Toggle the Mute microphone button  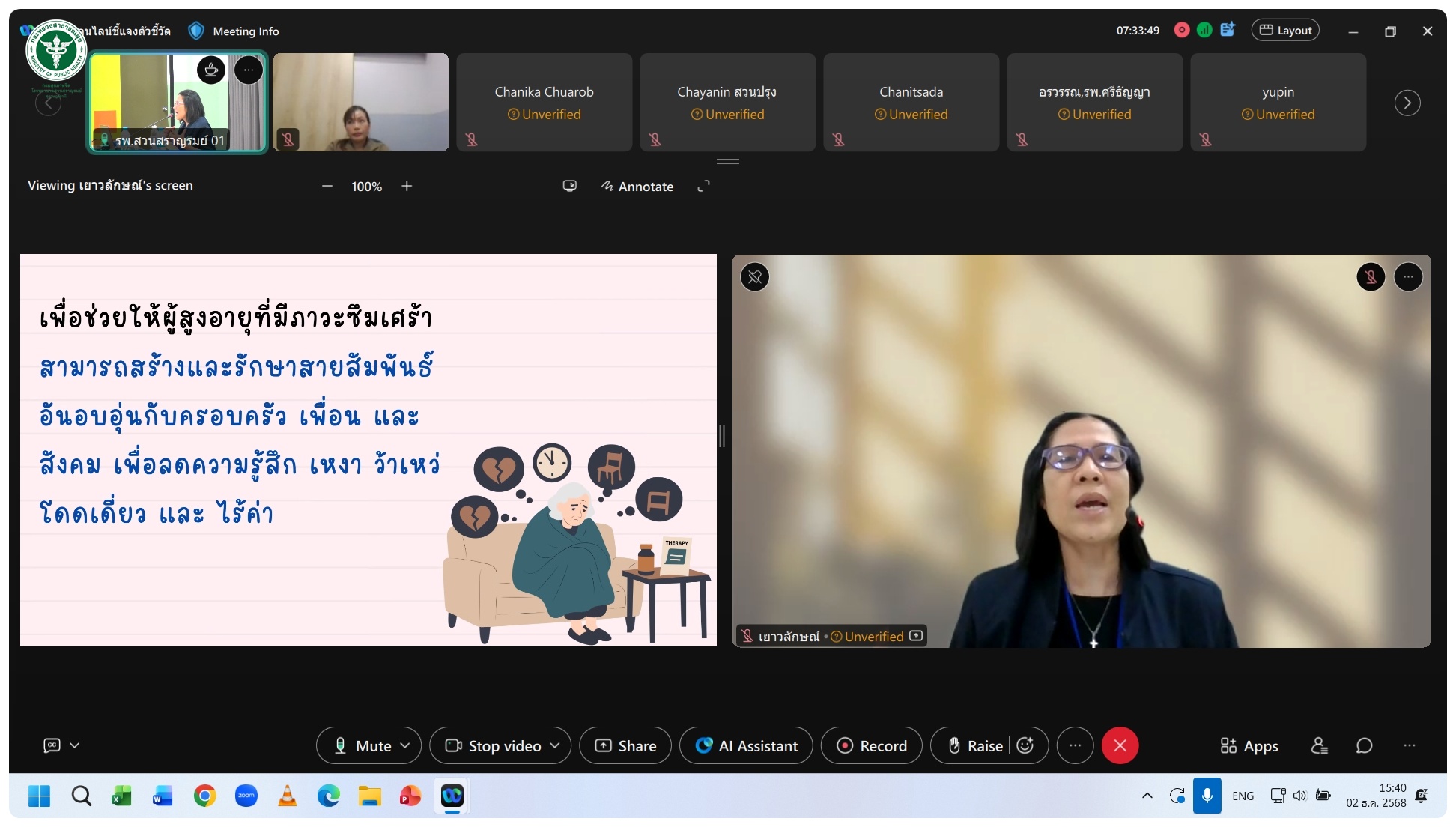tap(363, 745)
